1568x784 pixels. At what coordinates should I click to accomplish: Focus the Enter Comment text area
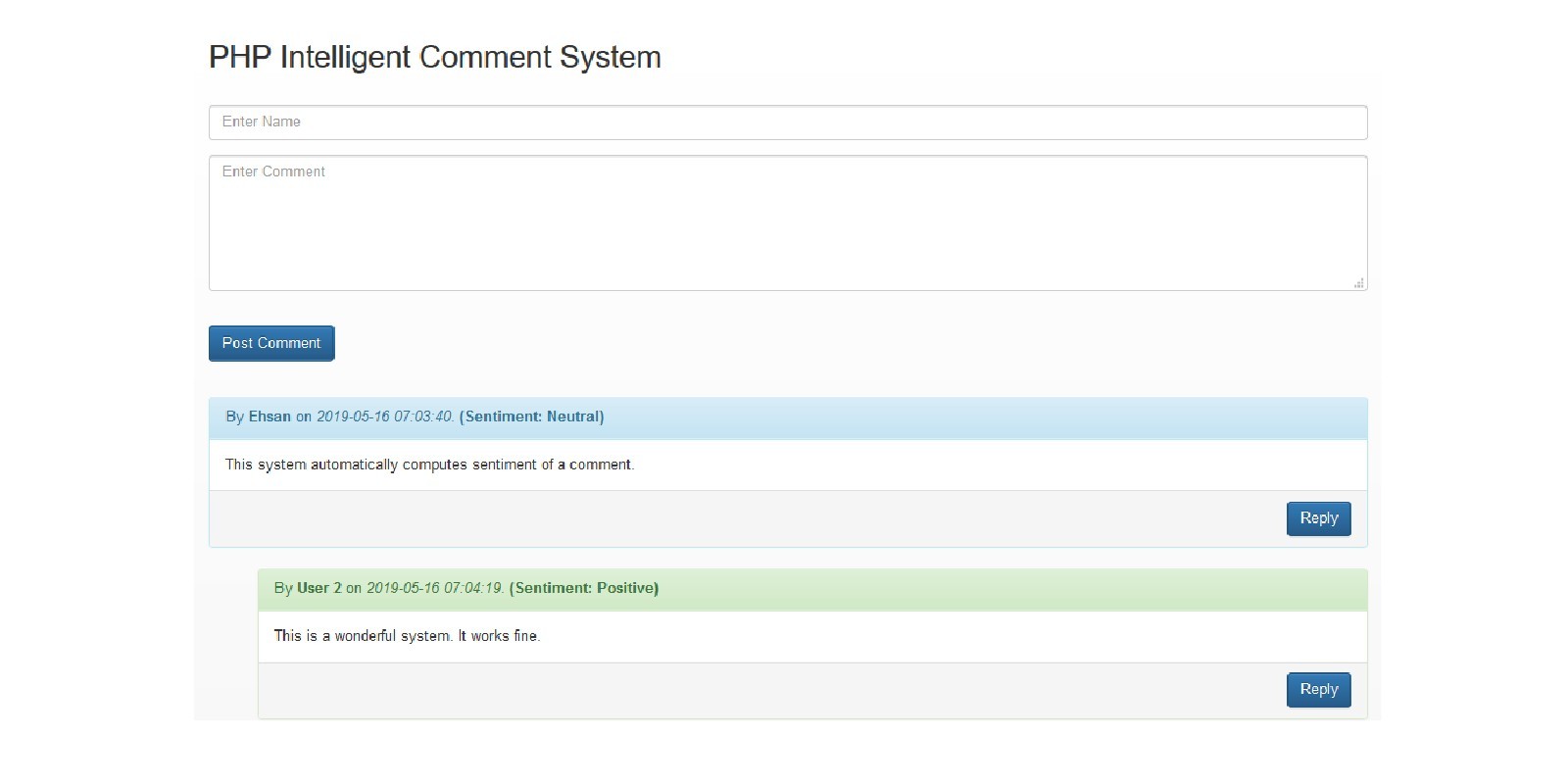coord(787,222)
